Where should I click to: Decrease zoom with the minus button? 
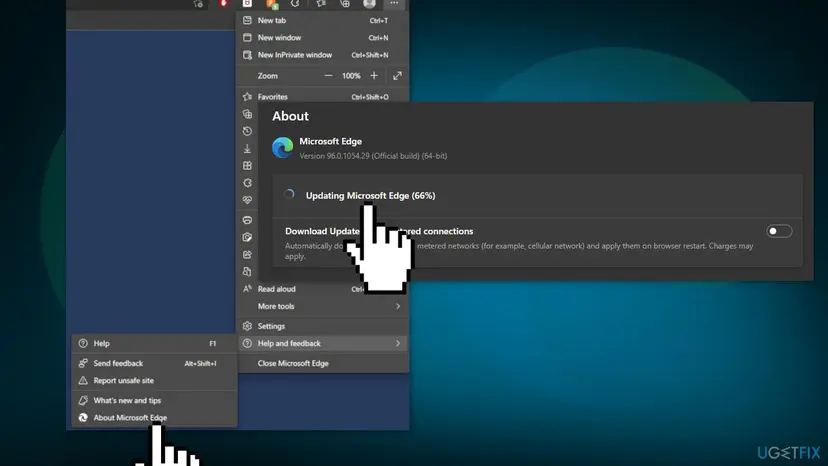(x=328, y=76)
